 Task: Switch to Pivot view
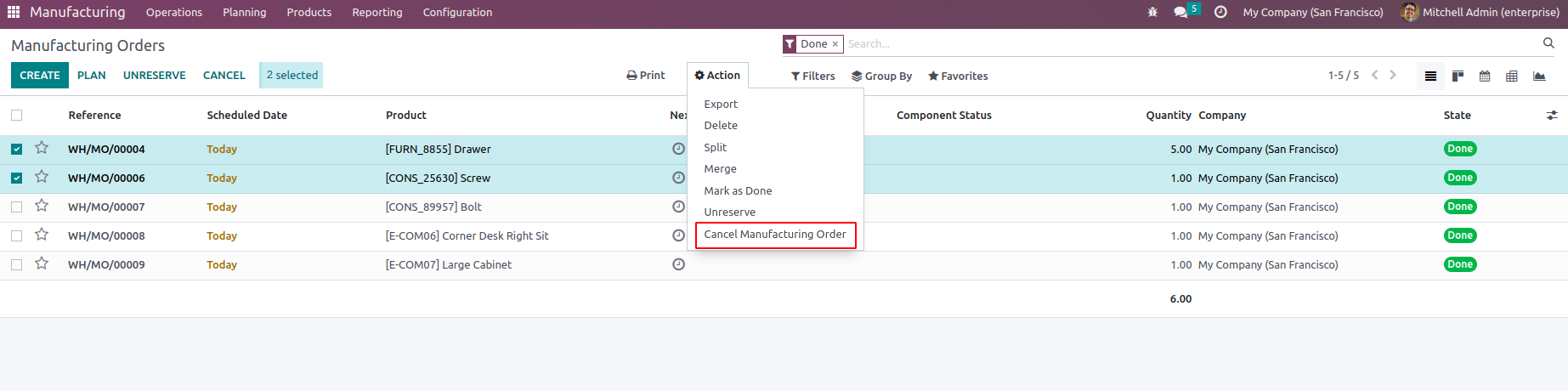(x=1511, y=76)
